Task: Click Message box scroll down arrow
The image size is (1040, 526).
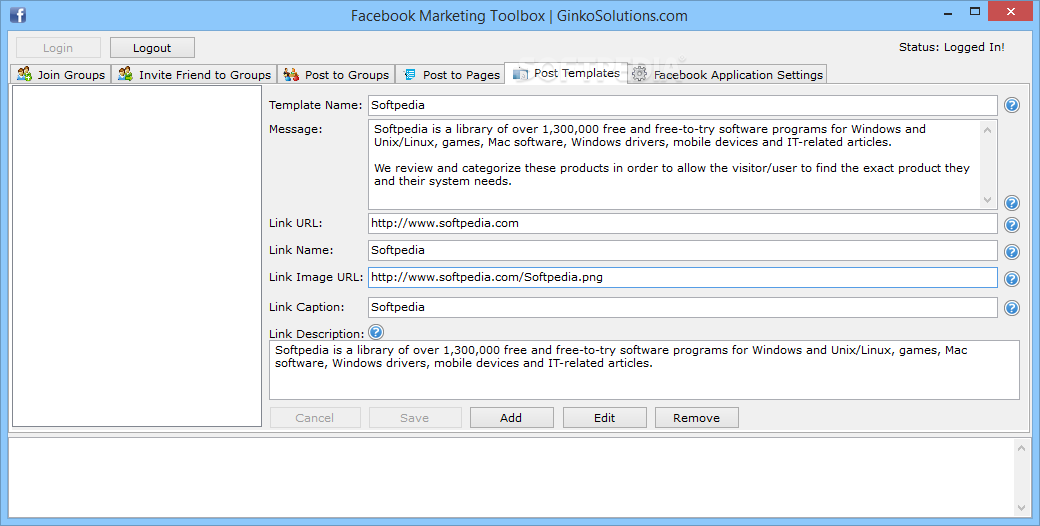Action: [988, 200]
